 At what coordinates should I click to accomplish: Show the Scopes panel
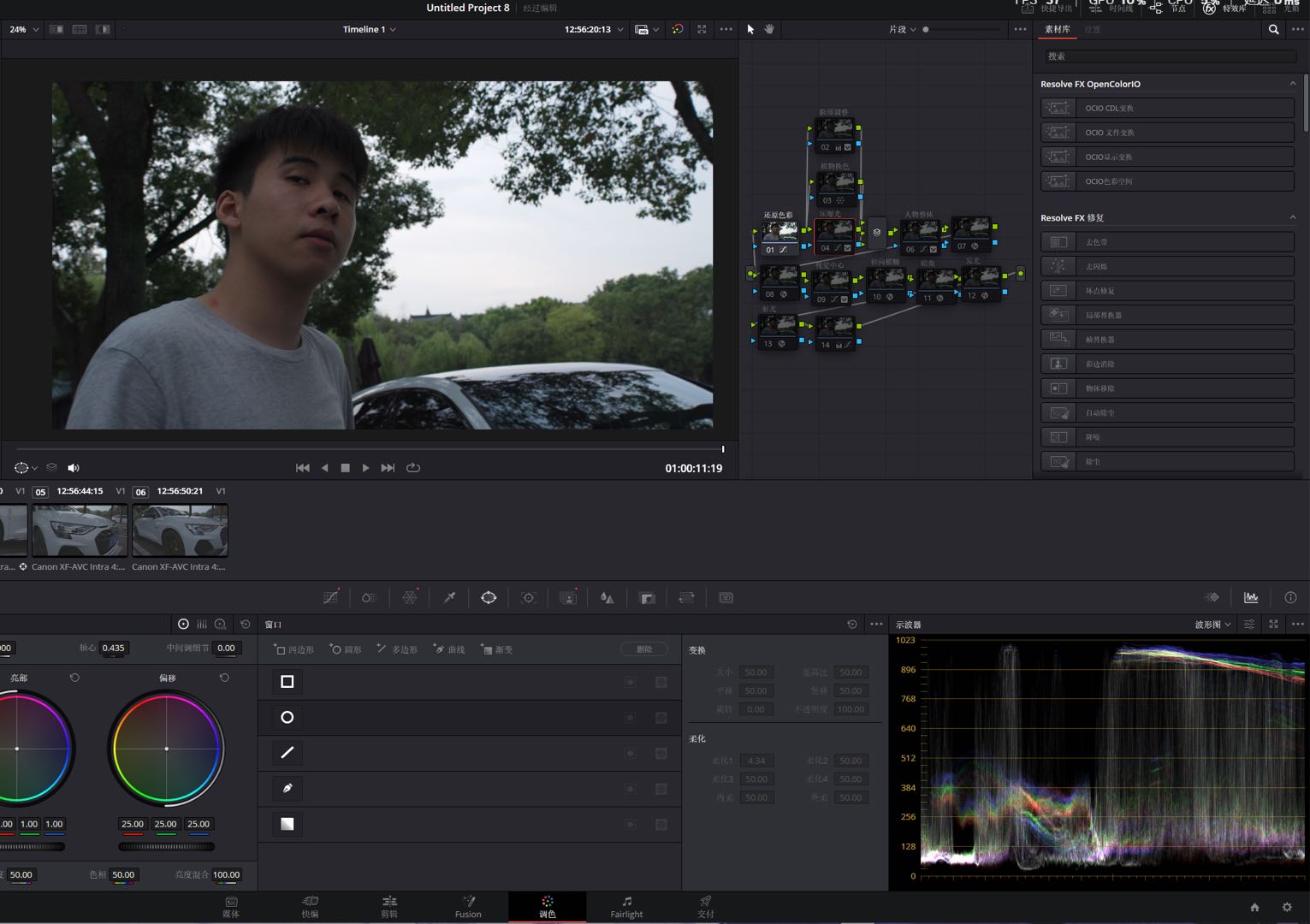point(1251,597)
